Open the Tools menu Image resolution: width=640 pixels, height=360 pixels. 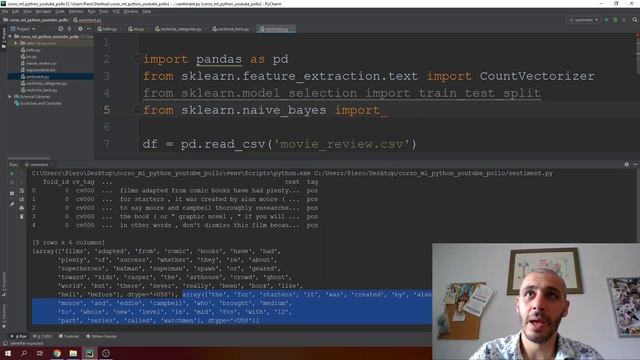pyautogui.click(x=104, y=11)
